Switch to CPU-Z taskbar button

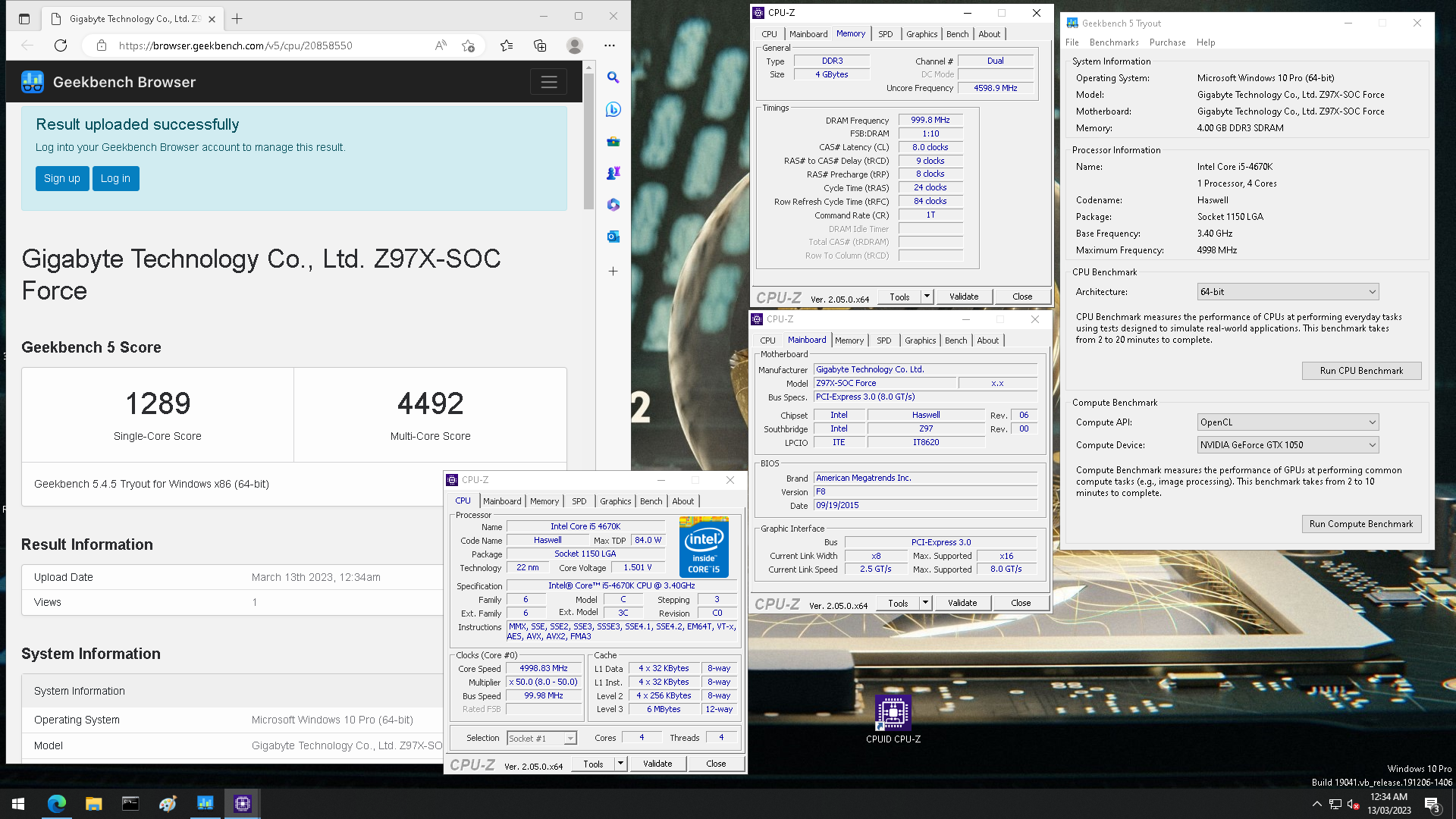(x=242, y=804)
